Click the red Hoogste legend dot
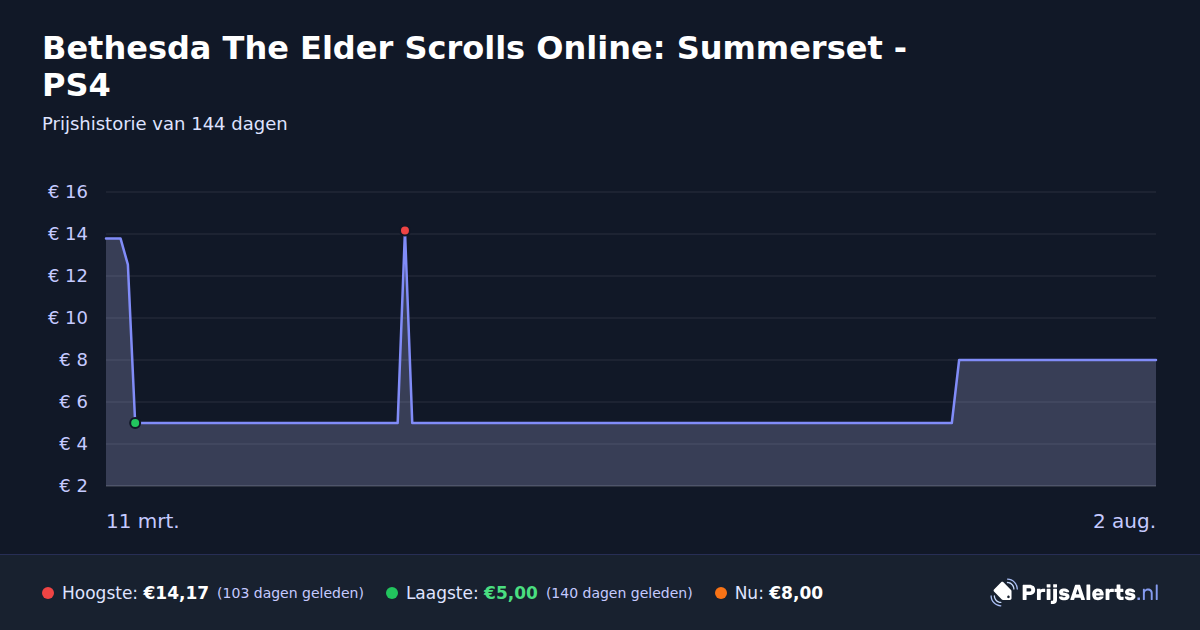 pyautogui.click(x=48, y=593)
